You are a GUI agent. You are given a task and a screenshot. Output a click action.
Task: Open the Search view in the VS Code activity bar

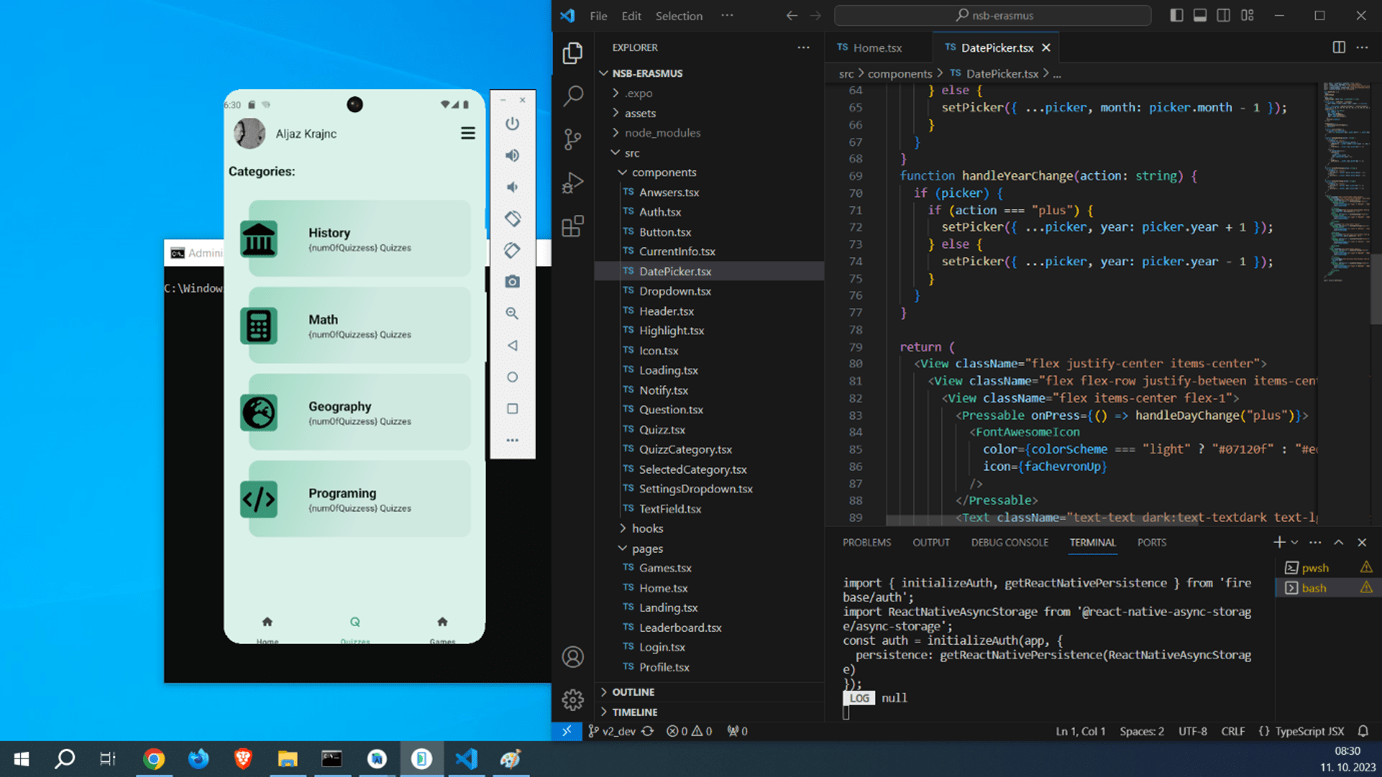[x=573, y=96]
